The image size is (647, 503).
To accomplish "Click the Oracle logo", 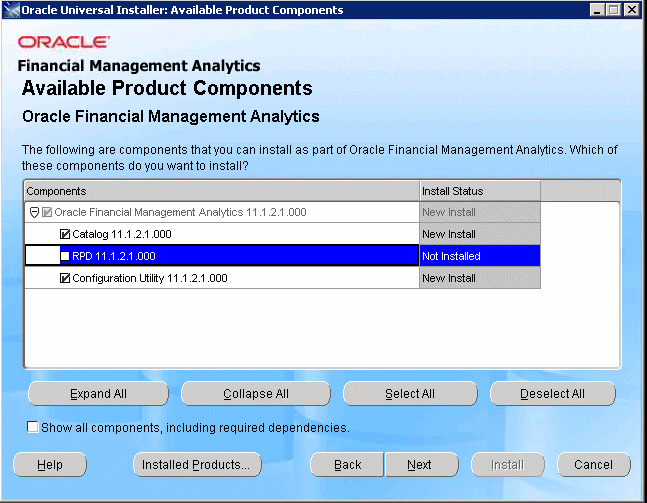I will pos(64,42).
